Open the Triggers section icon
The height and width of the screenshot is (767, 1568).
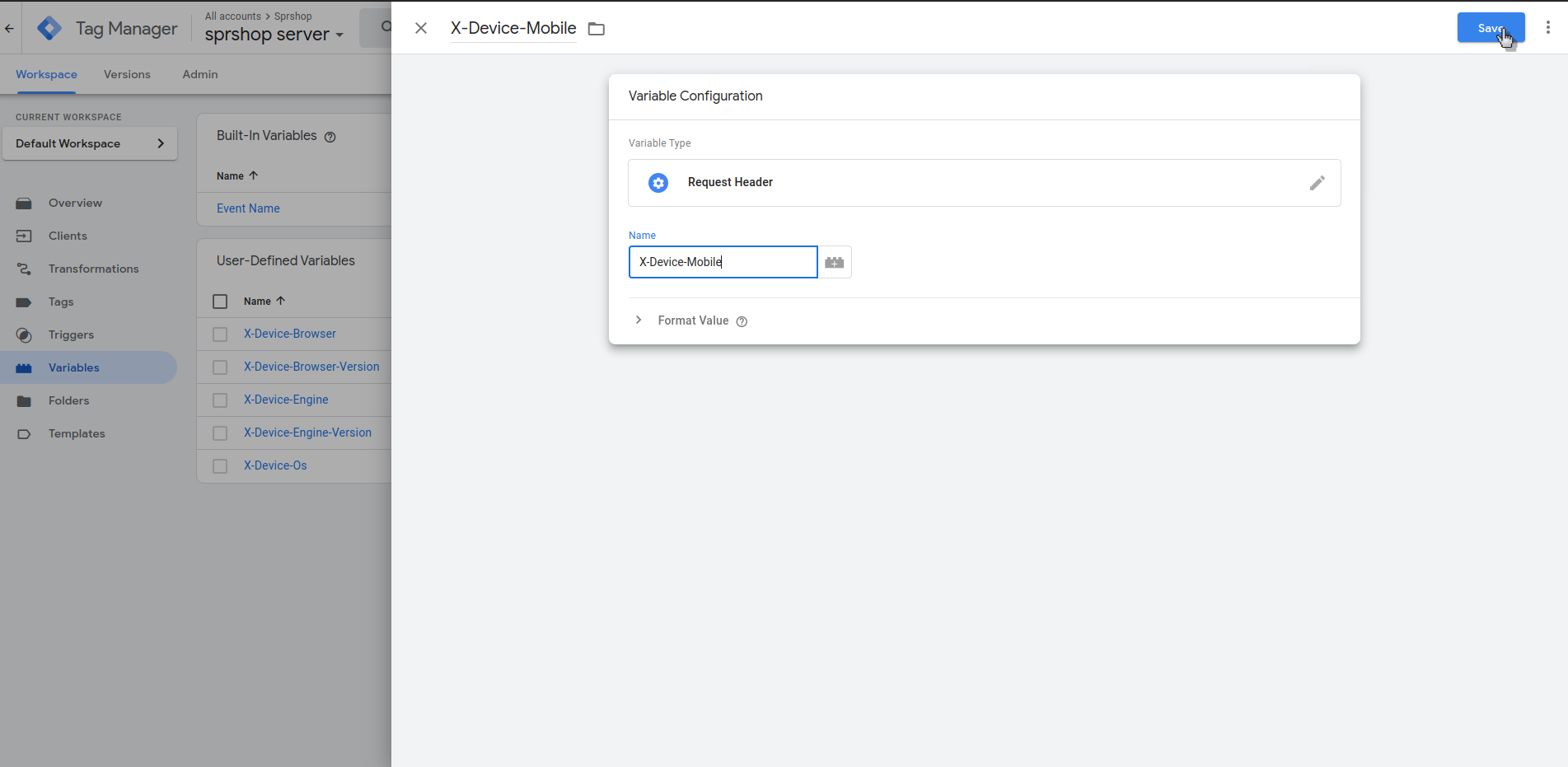(x=24, y=334)
